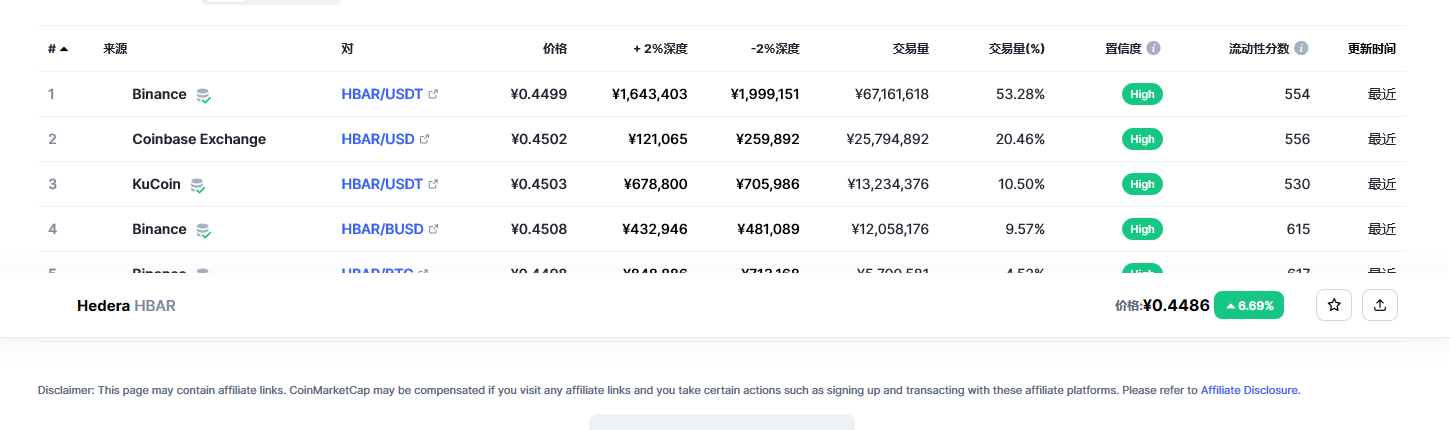Click High confidence badge in Coinbase row
Screen dimensions: 1450x430
point(1142,139)
